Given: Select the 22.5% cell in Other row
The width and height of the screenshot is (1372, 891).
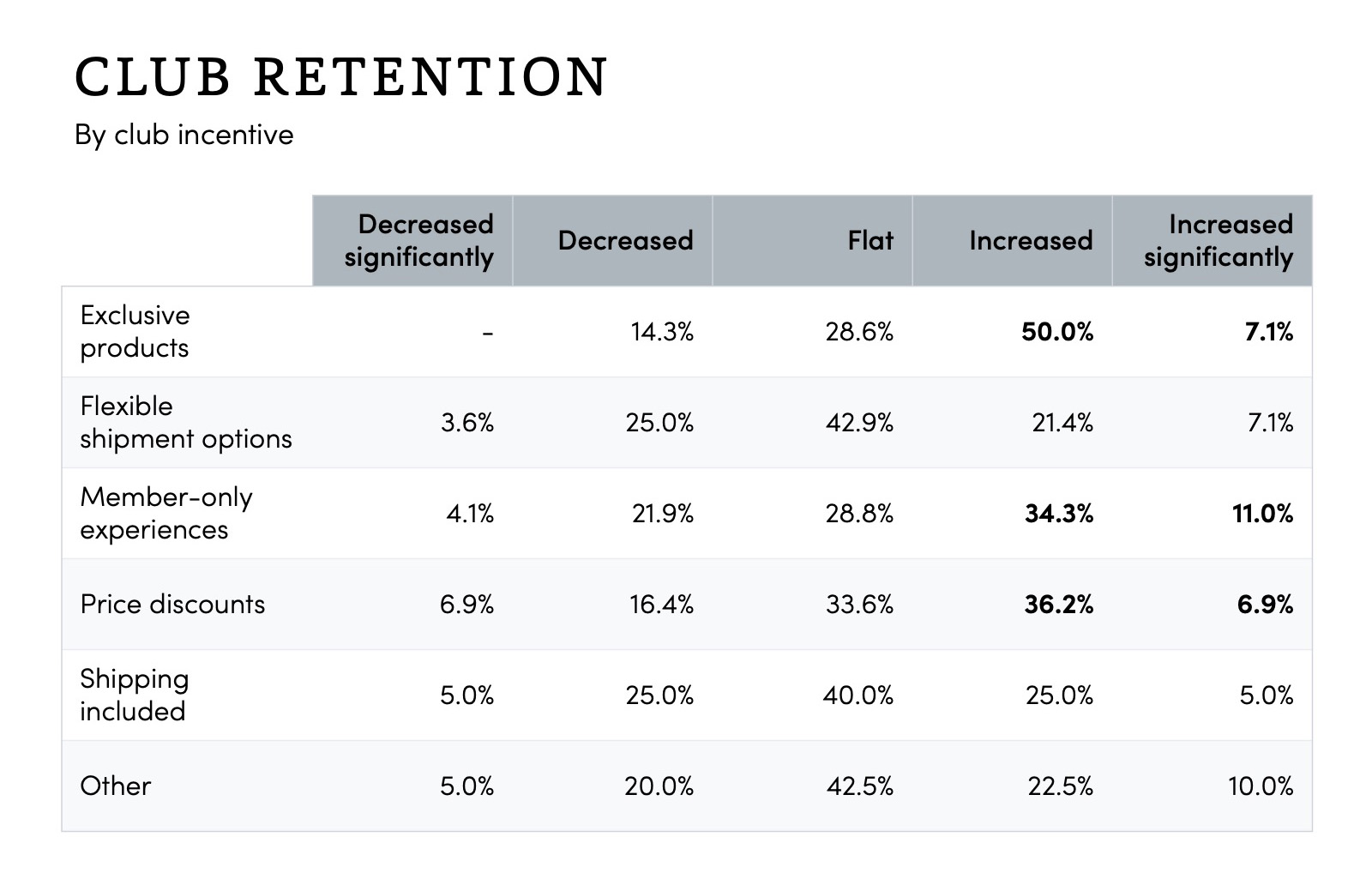Looking at the screenshot, I should coord(1060,786).
